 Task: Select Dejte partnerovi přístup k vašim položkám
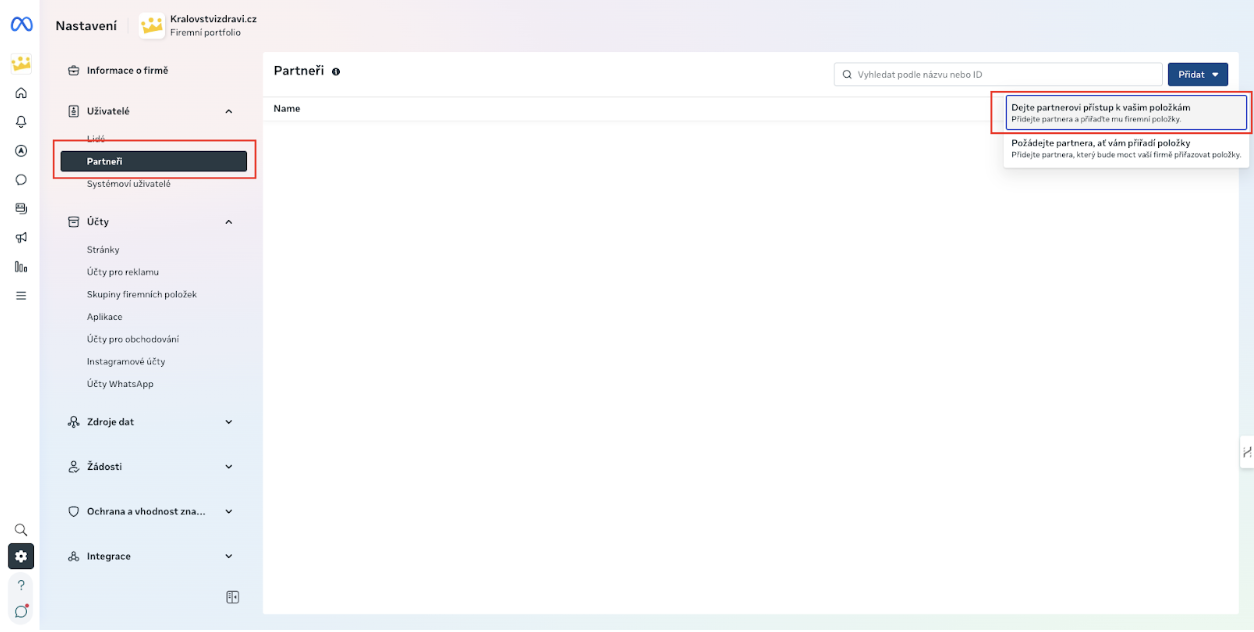(x=1126, y=112)
